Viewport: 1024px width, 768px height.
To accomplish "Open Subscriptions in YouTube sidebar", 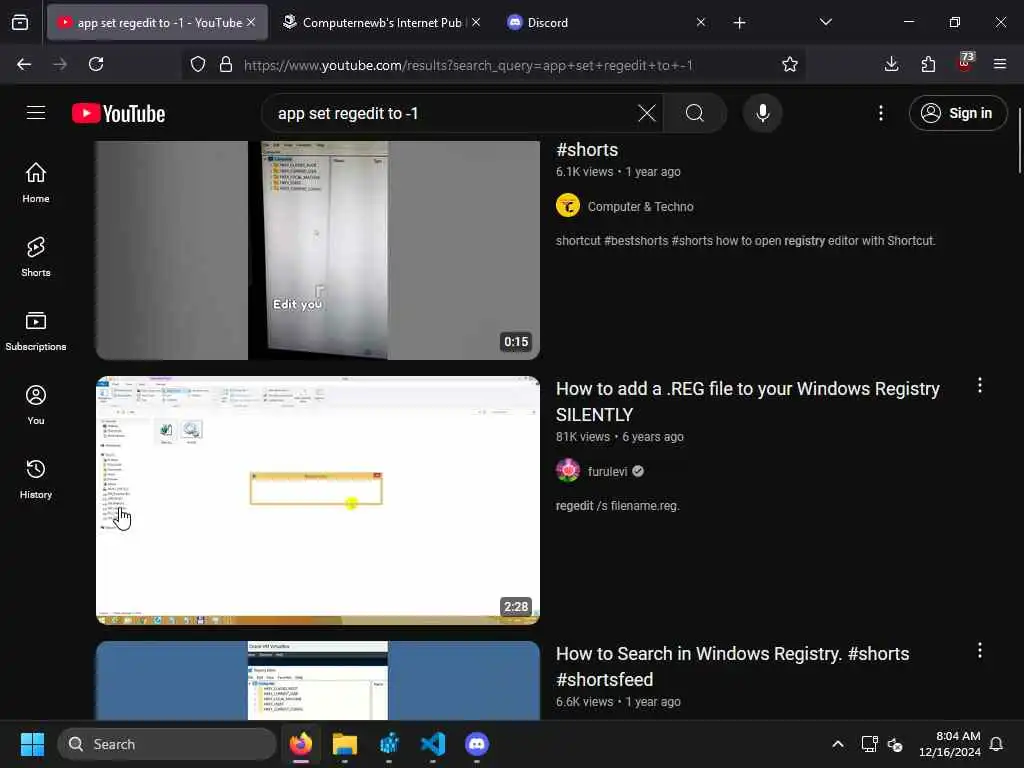I will [36, 330].
